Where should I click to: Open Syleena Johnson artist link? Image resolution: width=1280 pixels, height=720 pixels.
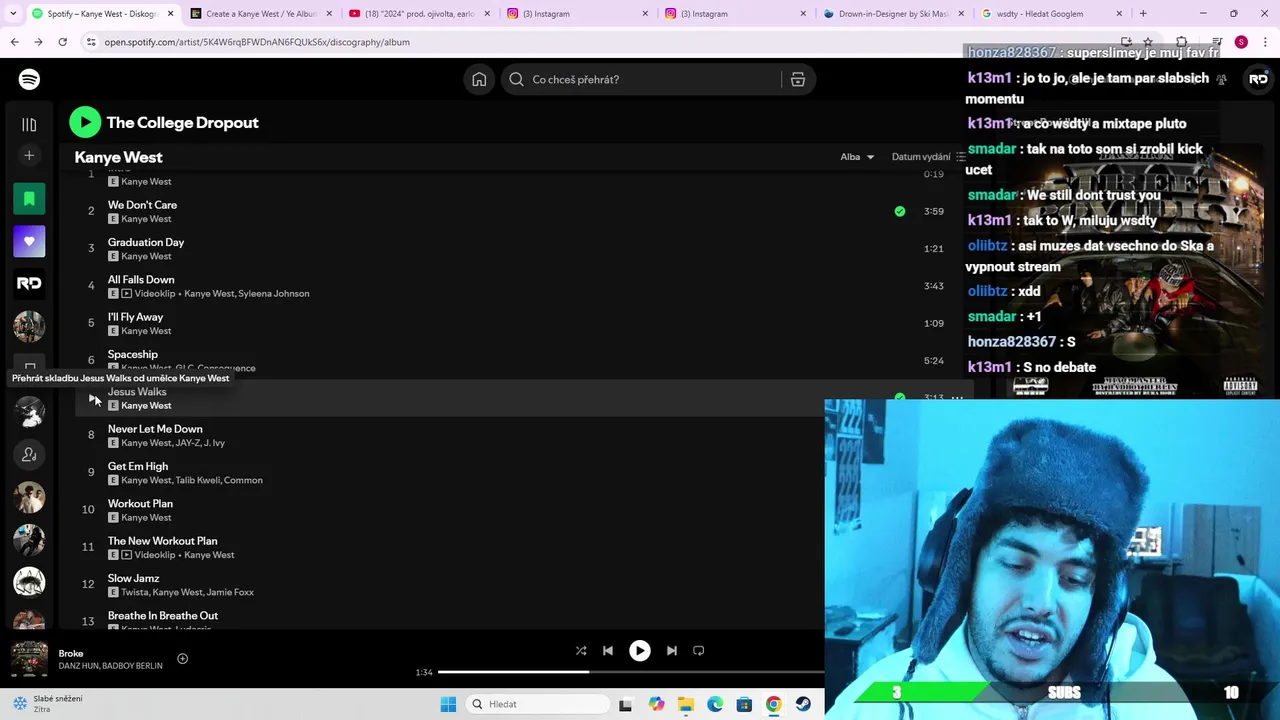[274, 293]
